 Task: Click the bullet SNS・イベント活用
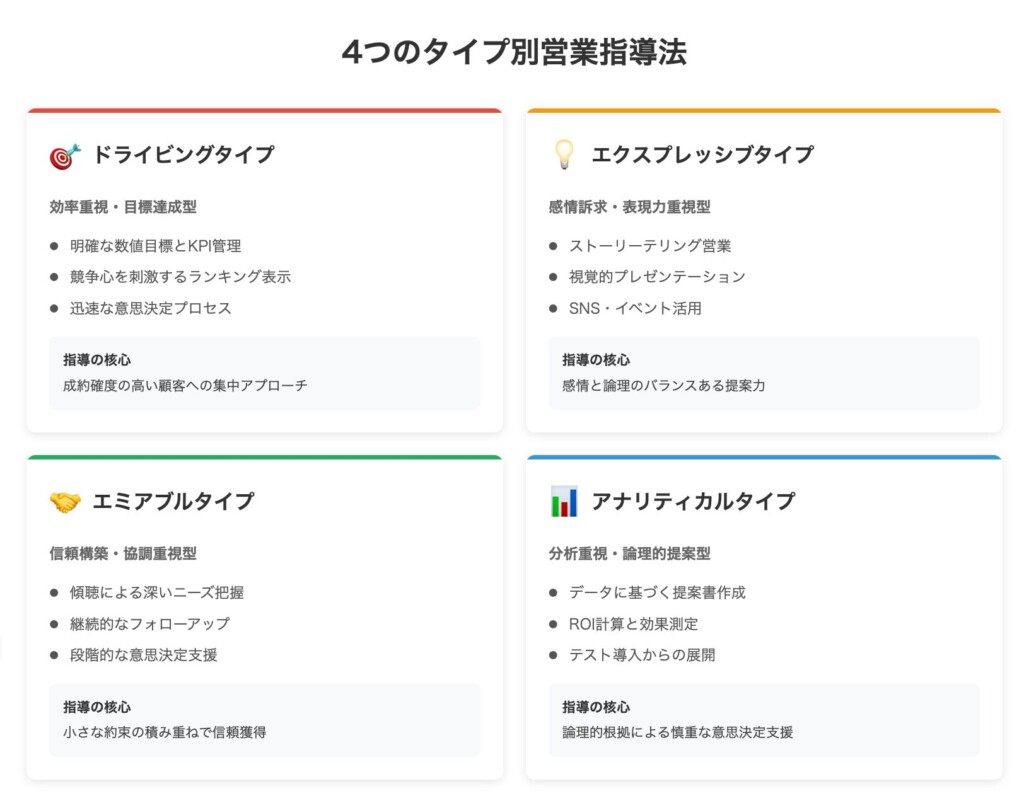point(635,308)
